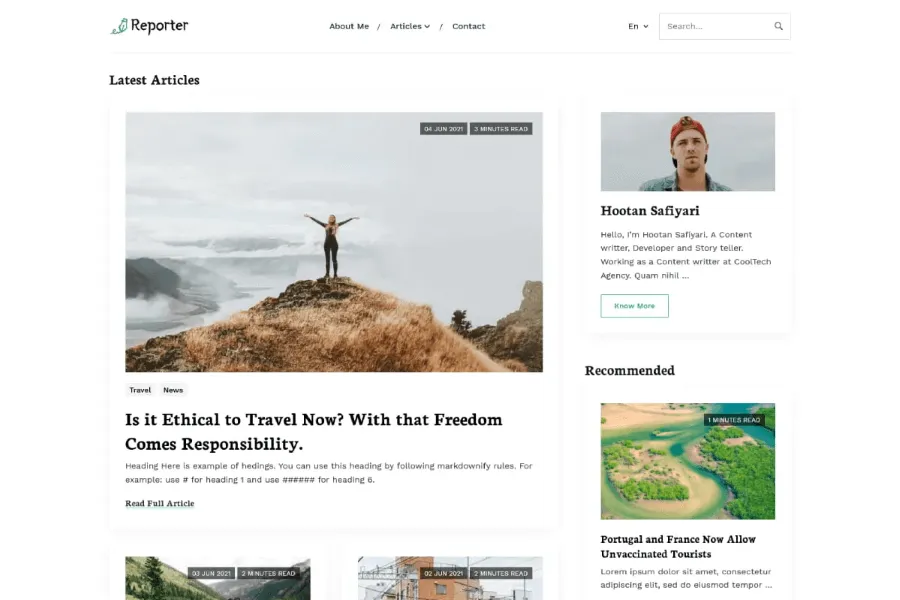Click the aerial river recommended thumbnail

(688, 461)
